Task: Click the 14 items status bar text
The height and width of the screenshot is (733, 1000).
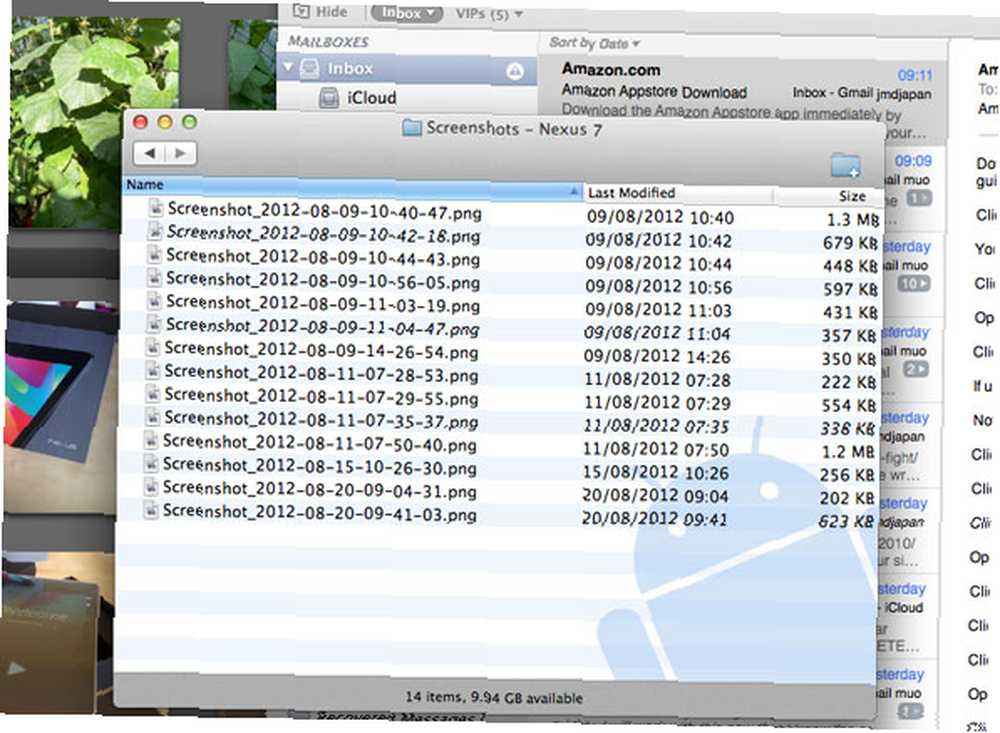Action: point(494,698)
